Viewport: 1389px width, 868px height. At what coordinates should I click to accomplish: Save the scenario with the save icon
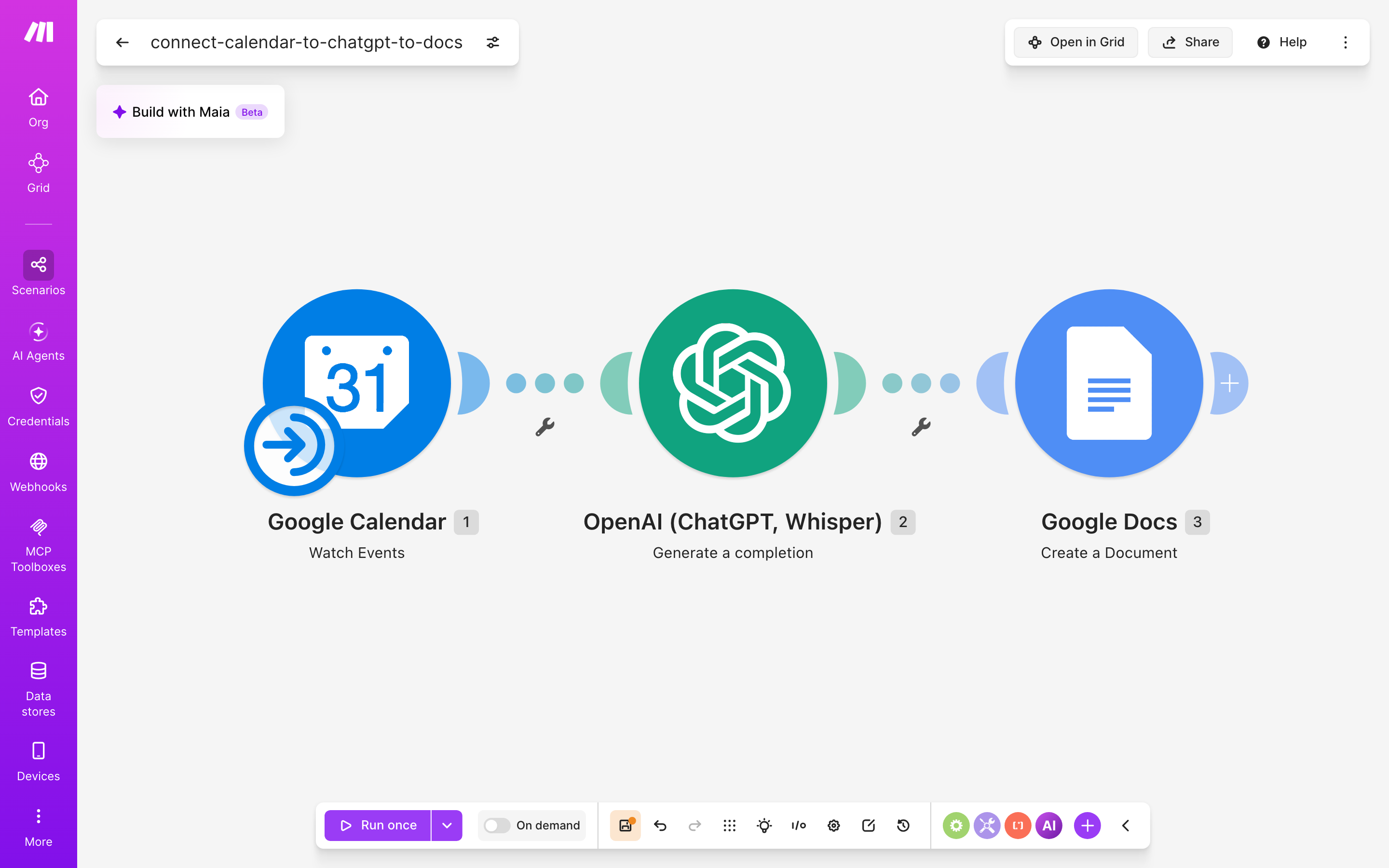click(x=625, y=826)
